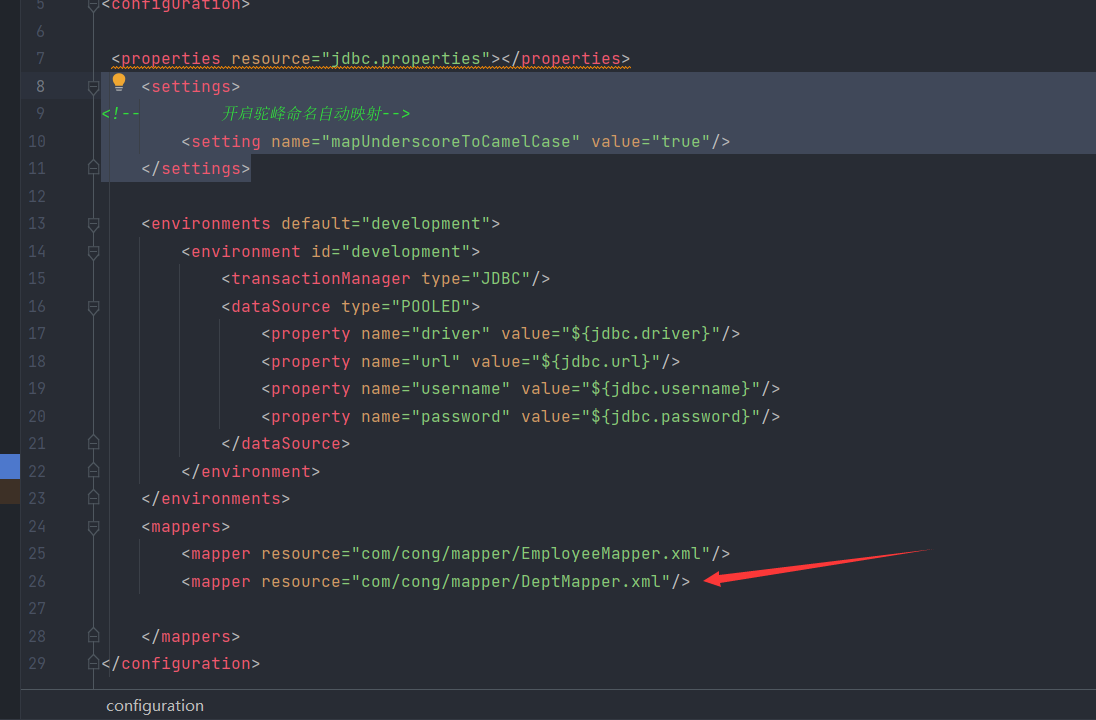Collapse the dataSource POOLED block
Viewport: 1096px width, 720px height.
94,307
